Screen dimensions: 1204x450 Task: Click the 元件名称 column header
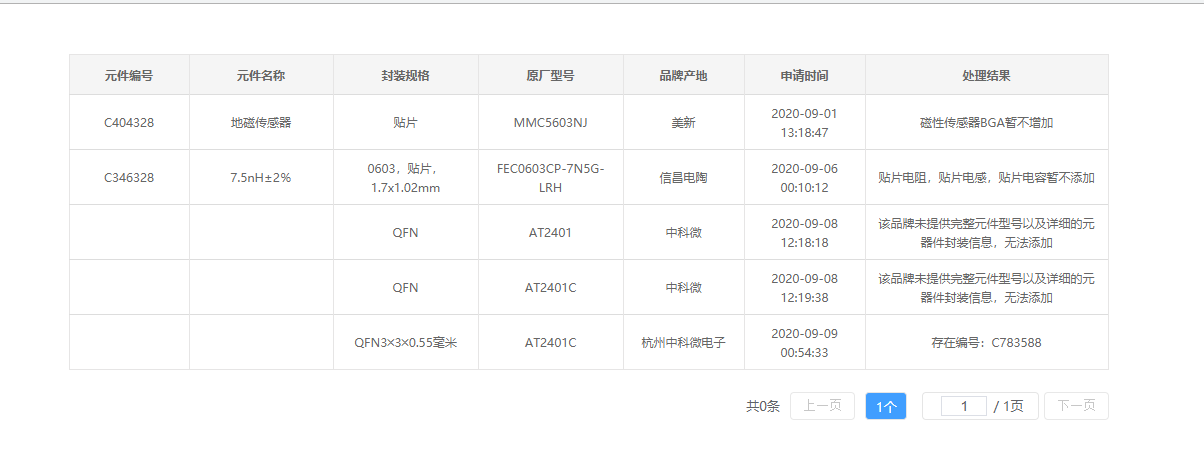(261, 75)
